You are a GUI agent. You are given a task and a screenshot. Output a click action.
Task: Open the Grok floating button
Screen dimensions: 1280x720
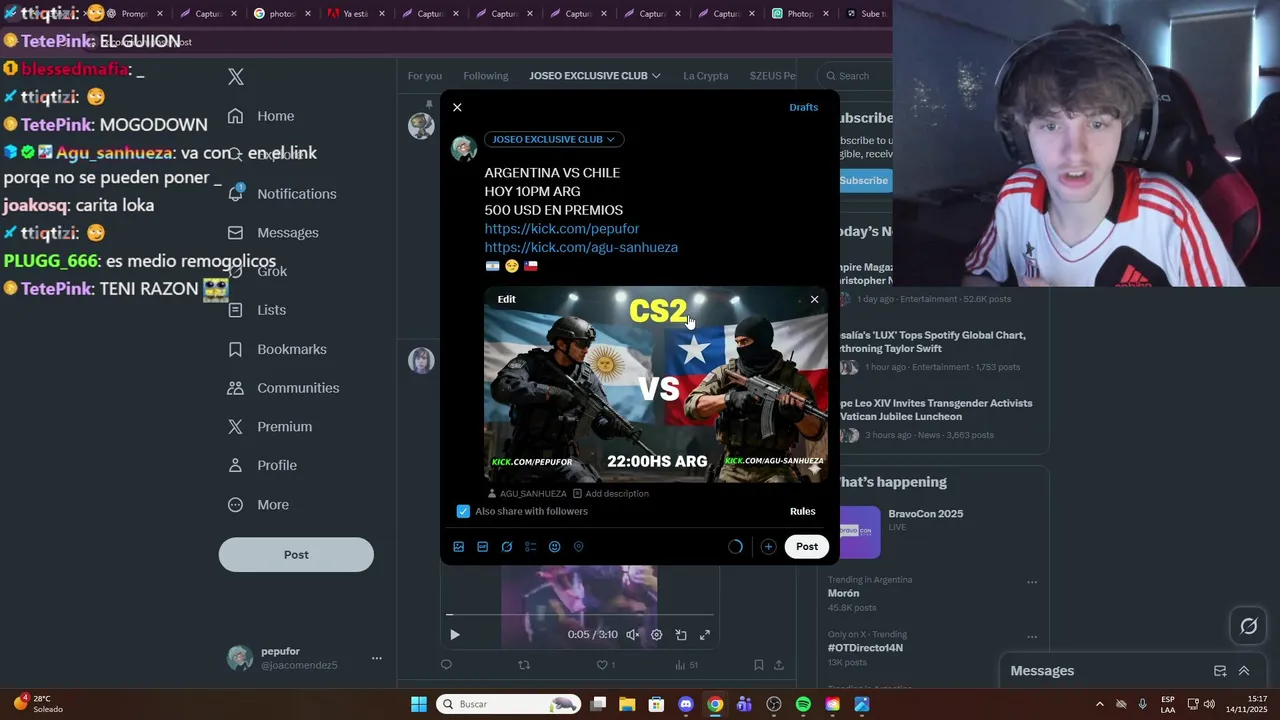coord(1249,627)
